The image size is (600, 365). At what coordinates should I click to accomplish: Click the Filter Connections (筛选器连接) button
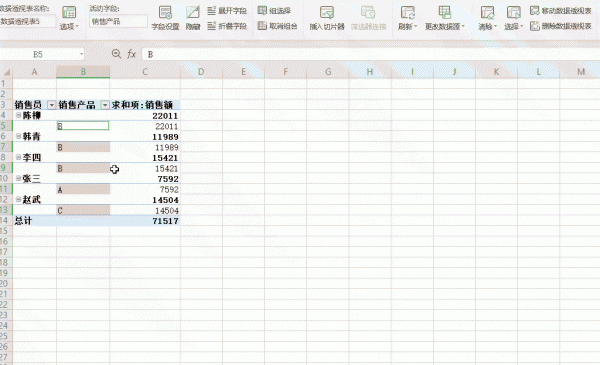point(368,18)
